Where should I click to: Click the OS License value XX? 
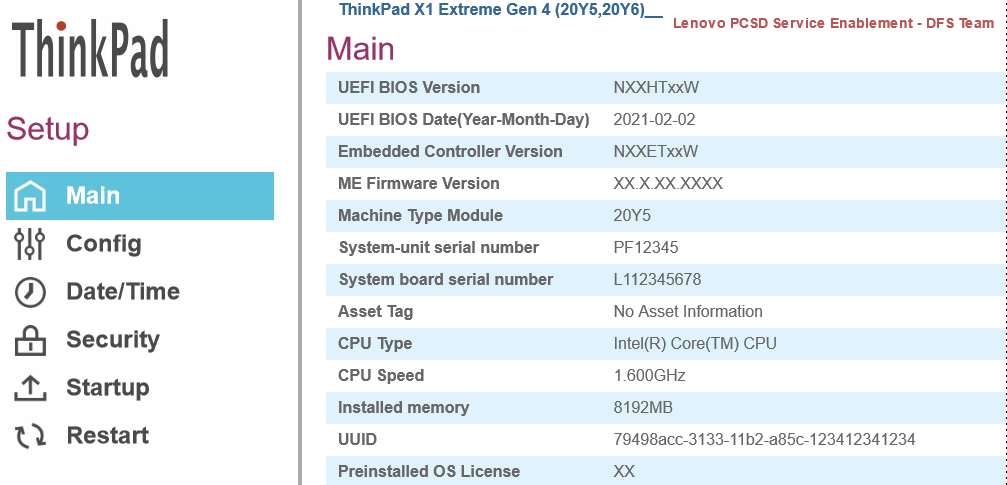[624, 472]
